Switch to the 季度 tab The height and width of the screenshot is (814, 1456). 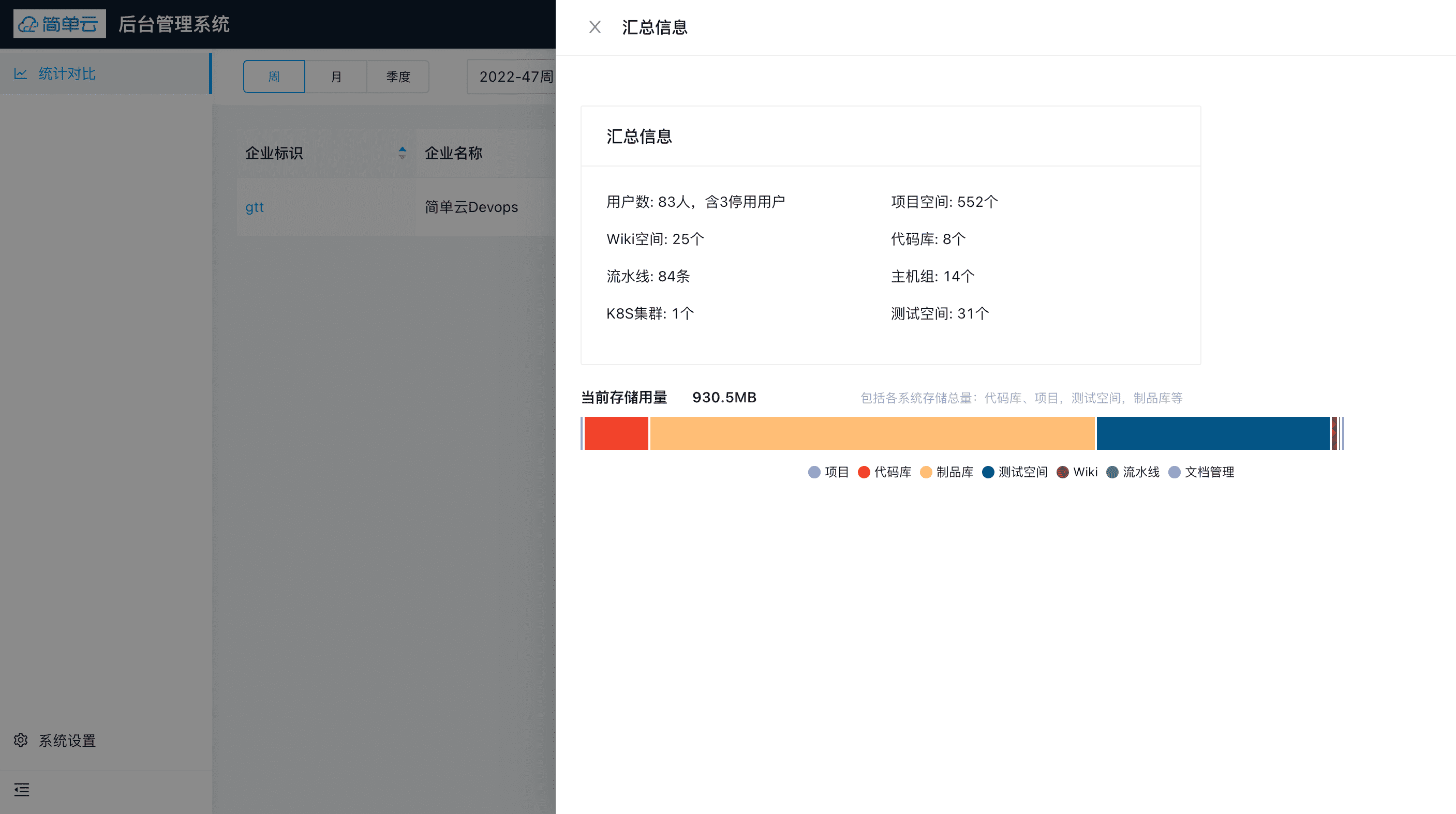pos(398,76)
